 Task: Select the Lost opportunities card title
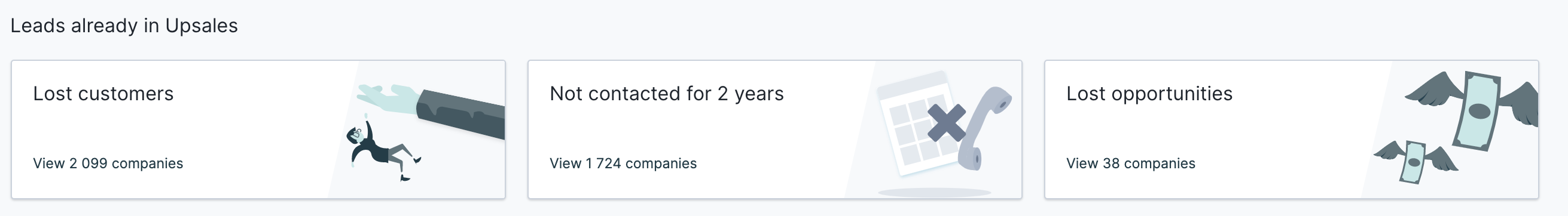pyautogui.click(x=1149, y=94)
